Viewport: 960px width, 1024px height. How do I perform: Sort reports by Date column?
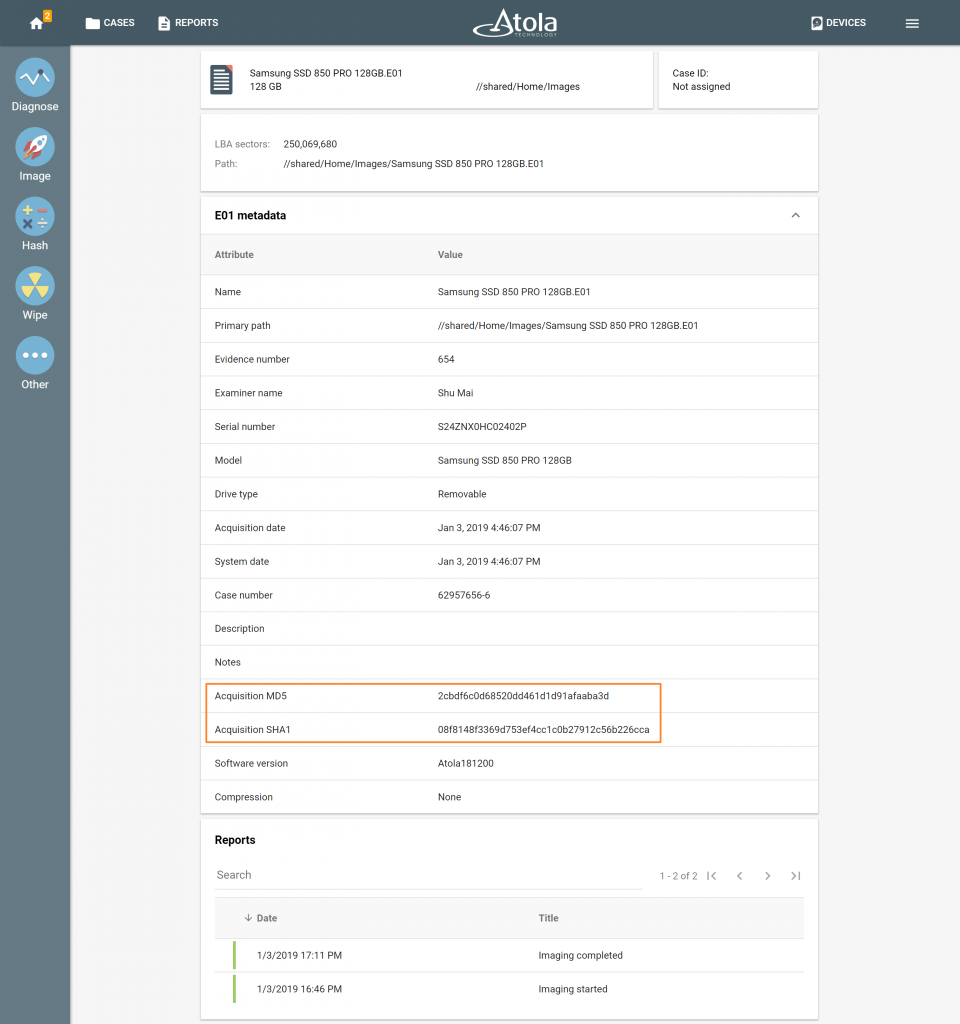click(x=261, y=918)
